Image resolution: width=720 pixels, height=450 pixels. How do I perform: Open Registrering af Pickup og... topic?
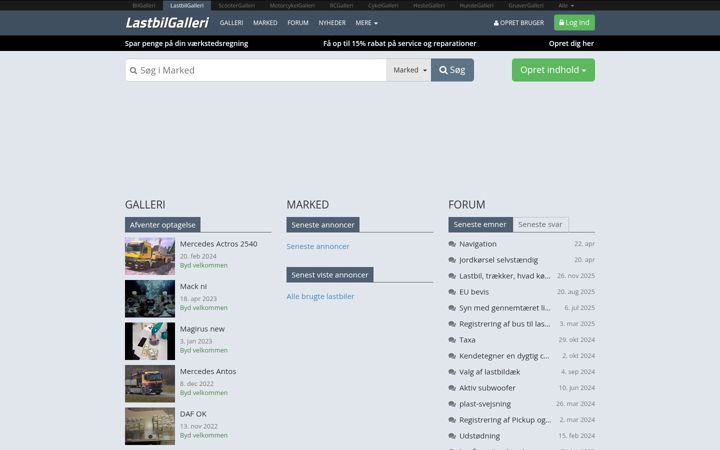(505, 420)
